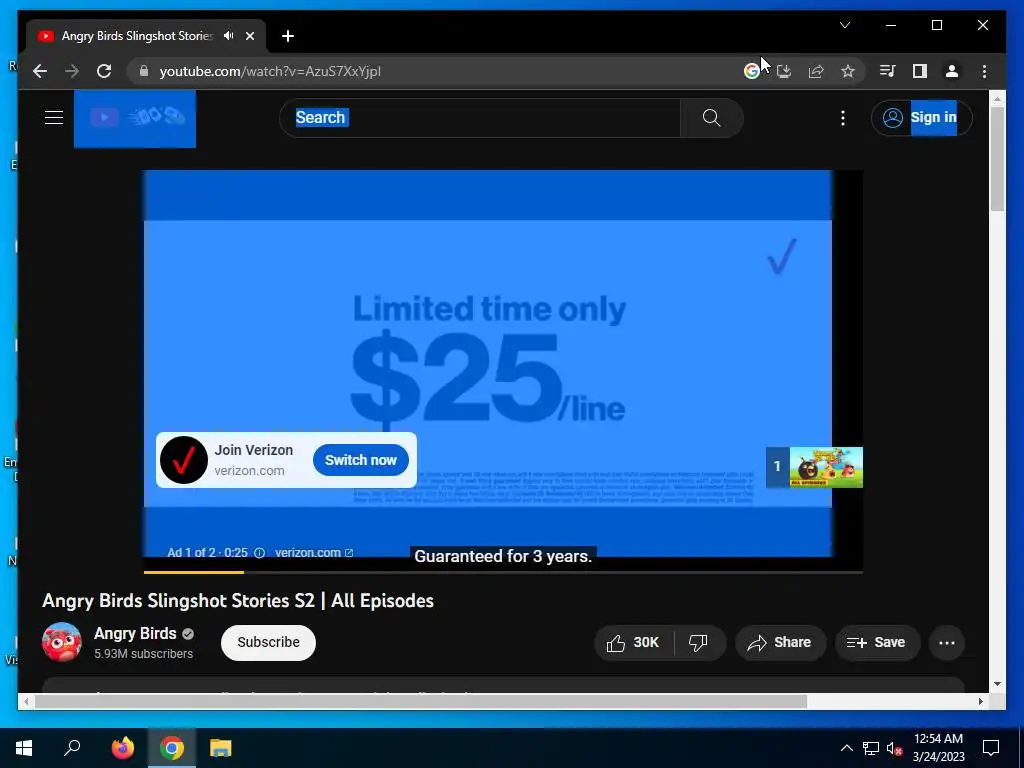Image resolution: width=1024 pixels, height=768 pixels.
Task: Click the muted volume tray icon
Action: 894,748
